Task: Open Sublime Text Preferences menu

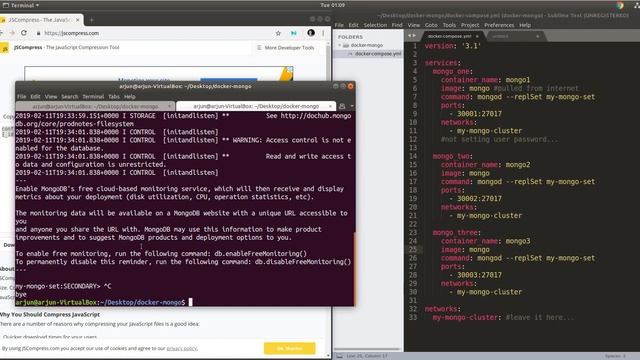Action: 499,25
